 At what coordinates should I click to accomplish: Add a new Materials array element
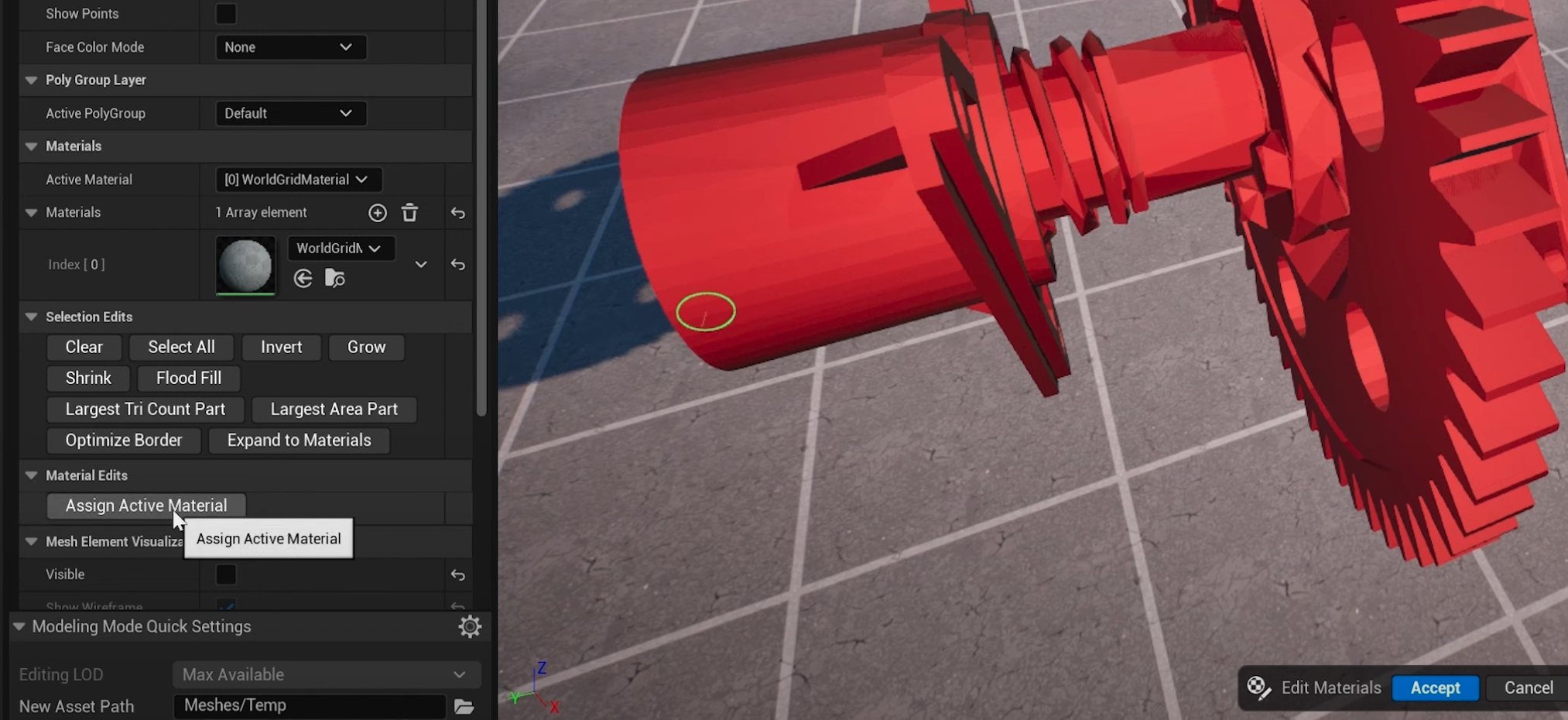tap(377, 213)
